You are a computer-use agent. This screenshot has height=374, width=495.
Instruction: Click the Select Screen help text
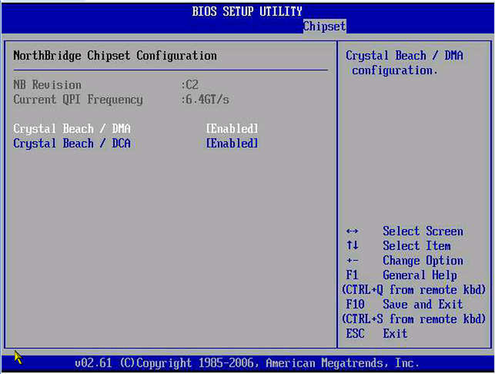(x=423, y=231)
